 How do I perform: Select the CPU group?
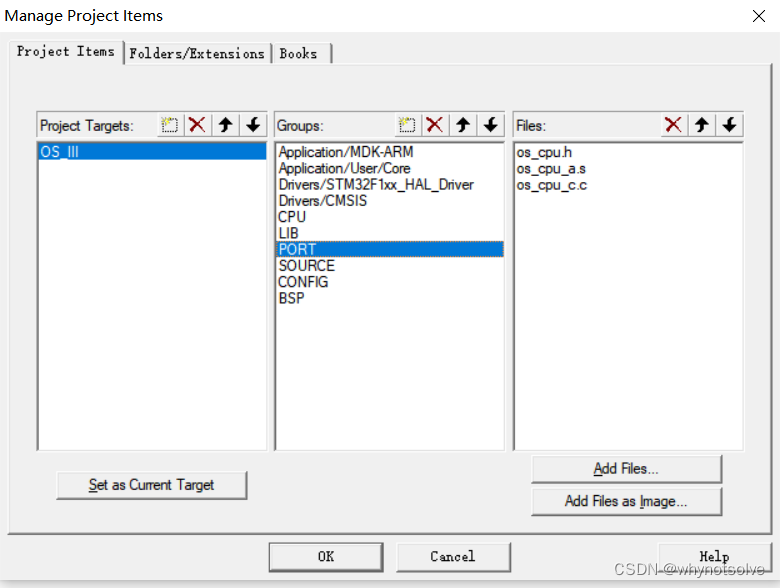(x=390, y=217)
